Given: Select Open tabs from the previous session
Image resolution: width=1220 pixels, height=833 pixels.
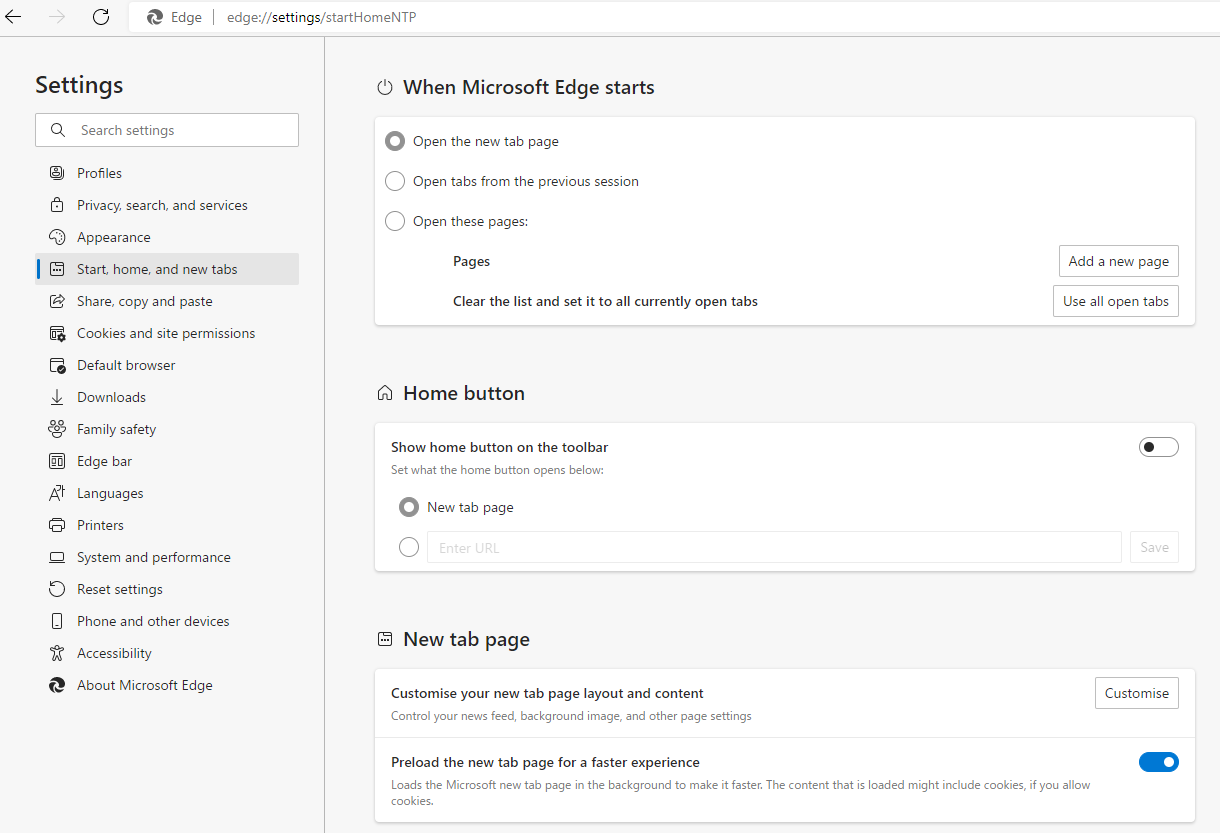Looking at the screenshot, I should point(395,181).
